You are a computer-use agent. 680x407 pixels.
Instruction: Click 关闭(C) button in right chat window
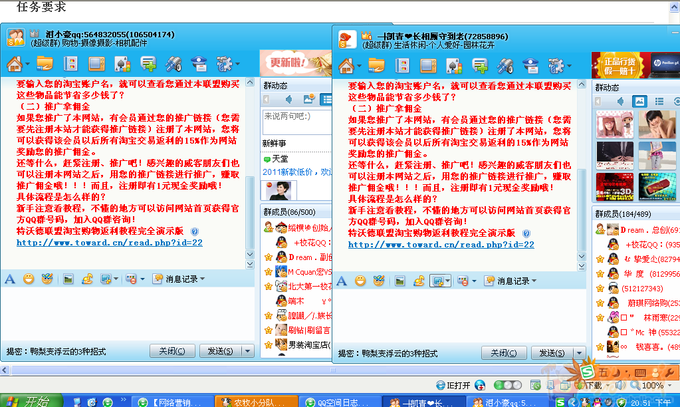(x=503, y=353)
